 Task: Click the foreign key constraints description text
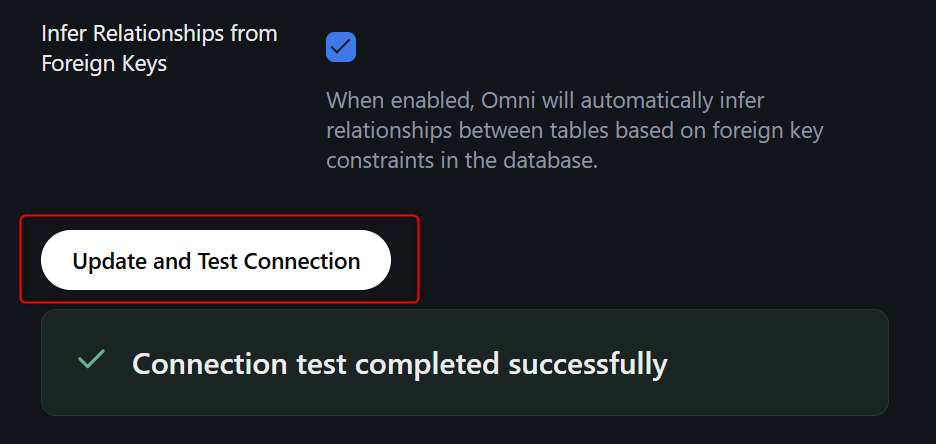[574, 130]
